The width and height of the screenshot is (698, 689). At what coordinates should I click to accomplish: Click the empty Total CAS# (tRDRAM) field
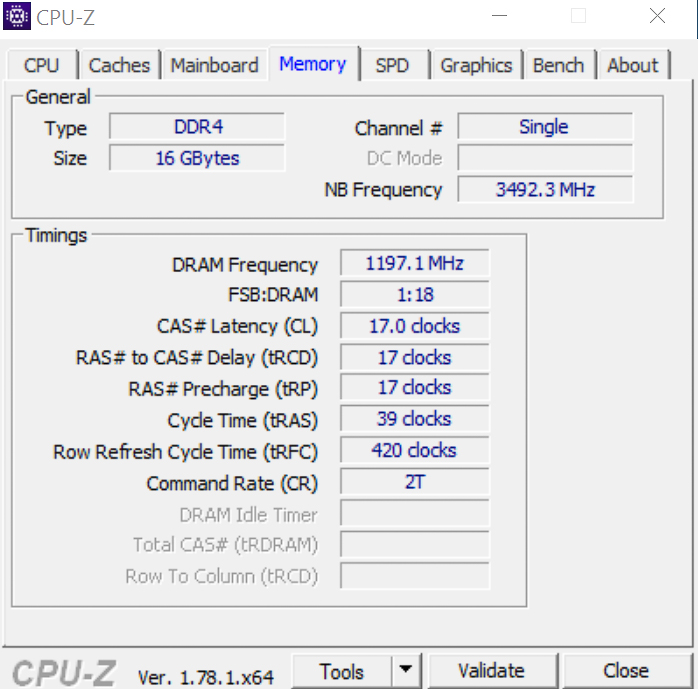[x=415, y=544]
